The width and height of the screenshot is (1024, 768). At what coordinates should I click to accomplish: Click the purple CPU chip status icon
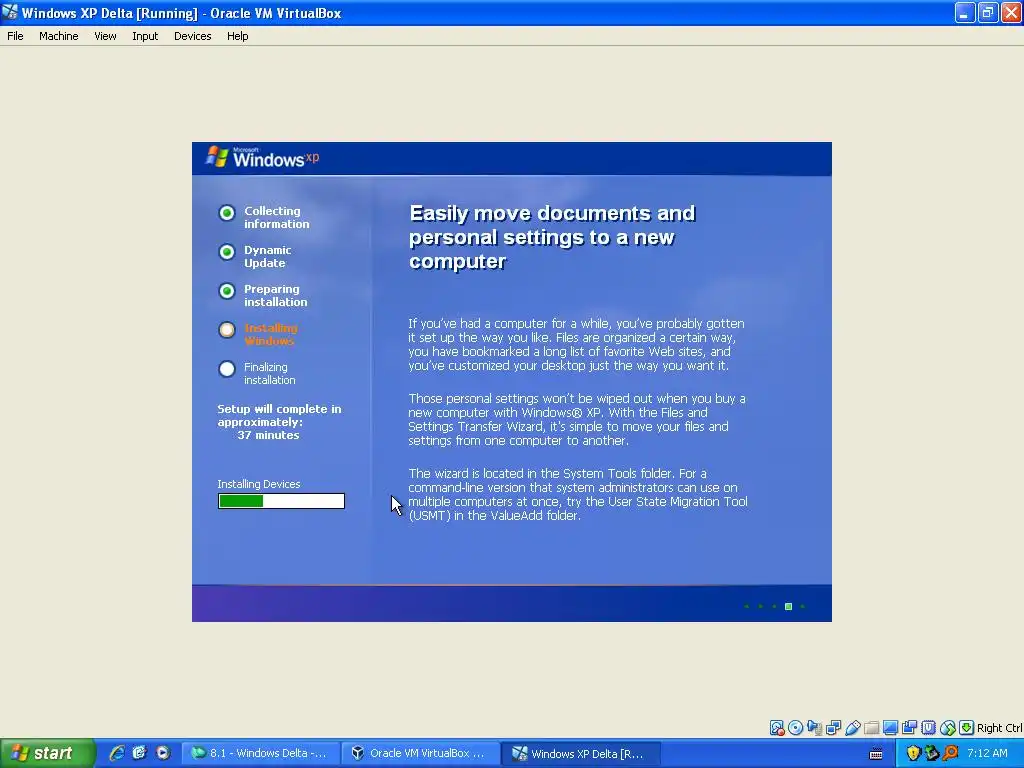928,728
